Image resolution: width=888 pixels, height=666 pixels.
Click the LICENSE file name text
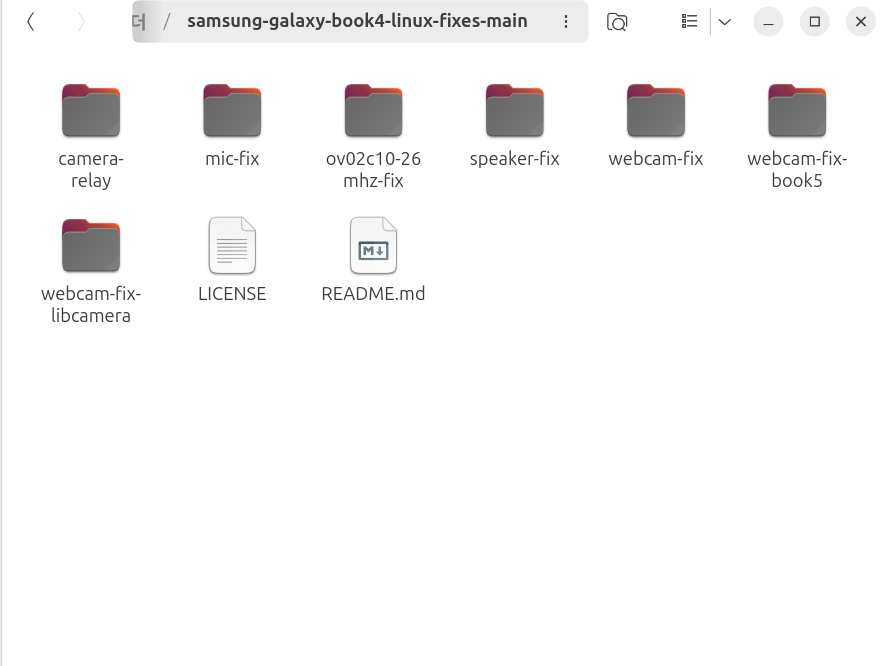point(232,293)
